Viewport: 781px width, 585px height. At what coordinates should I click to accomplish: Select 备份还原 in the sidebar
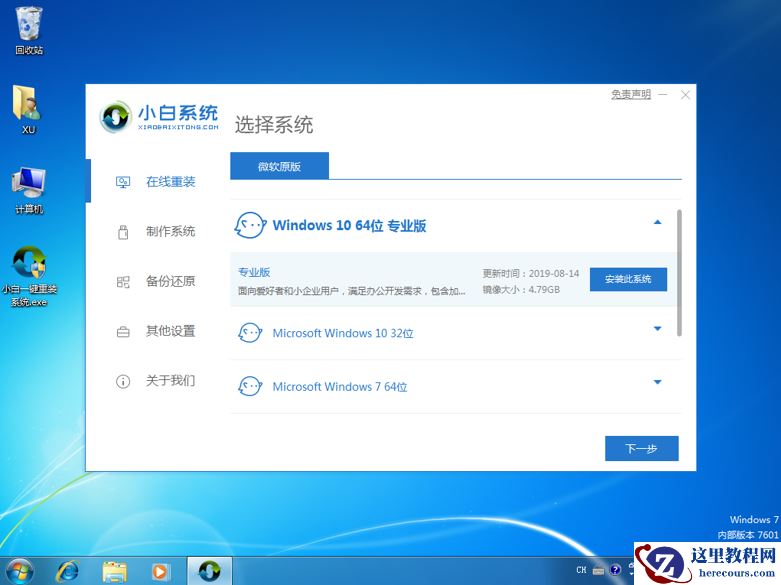click(170, 282)
